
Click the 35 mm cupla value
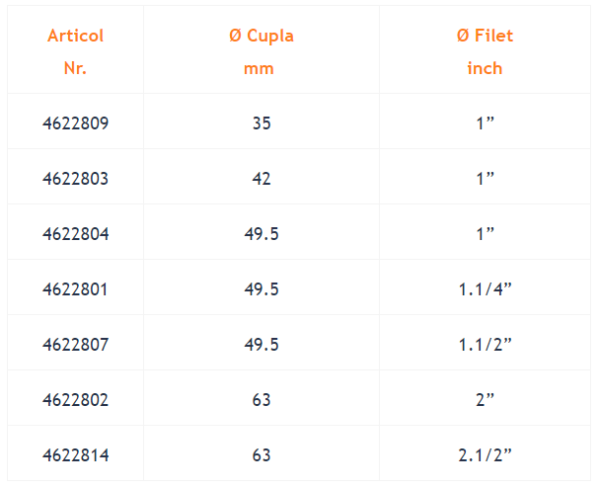pyautogui.click(x=261, y=123)
